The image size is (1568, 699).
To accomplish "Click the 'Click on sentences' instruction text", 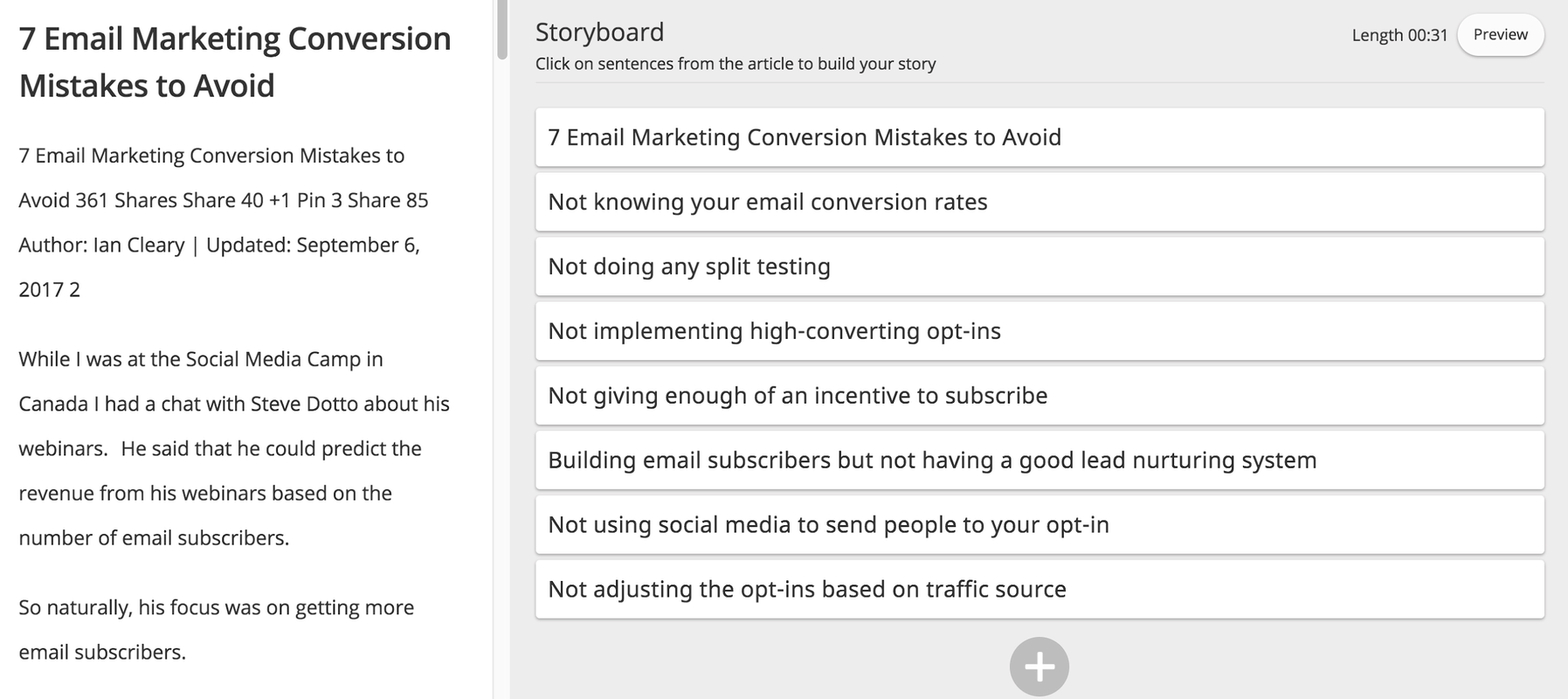I will tap(735, 64).
